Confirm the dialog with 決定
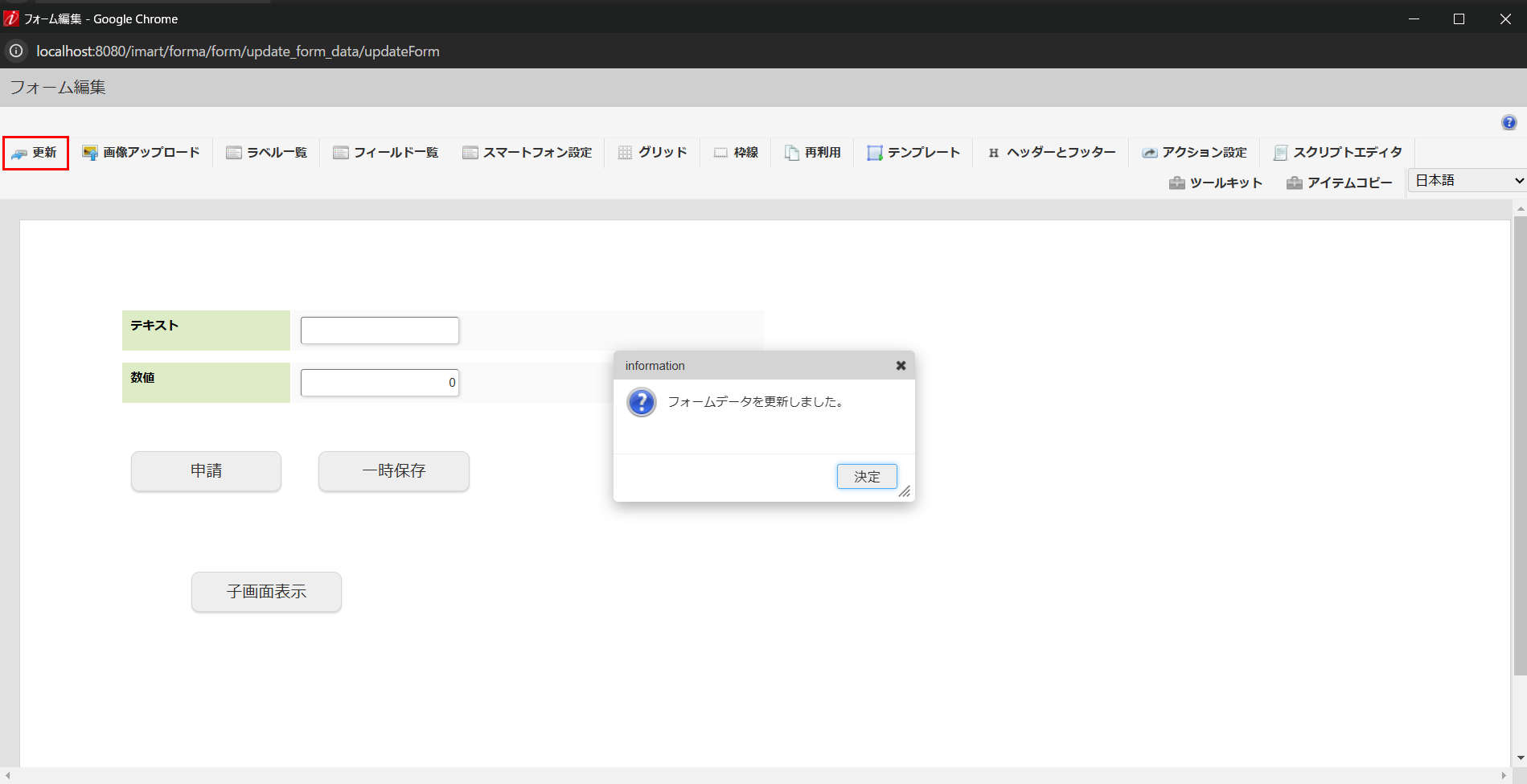The width and height of the screenshot is (1527, 784). pyautogui.click(x=867, y=476)
